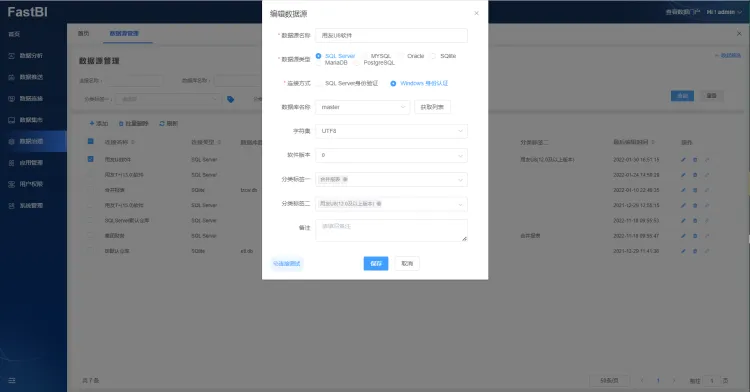Select the SQL Server radio button
This screenshot has width=750, height=392.
[319, 56]
